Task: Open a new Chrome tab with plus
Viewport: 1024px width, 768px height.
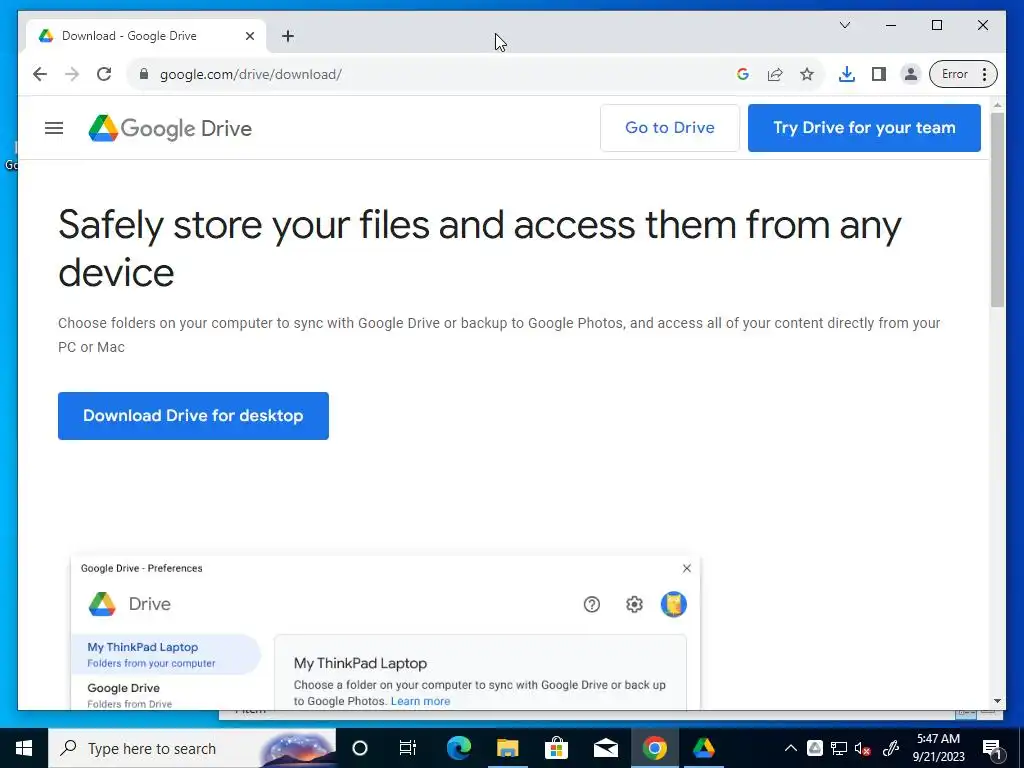Action: (x=288, y=36)
